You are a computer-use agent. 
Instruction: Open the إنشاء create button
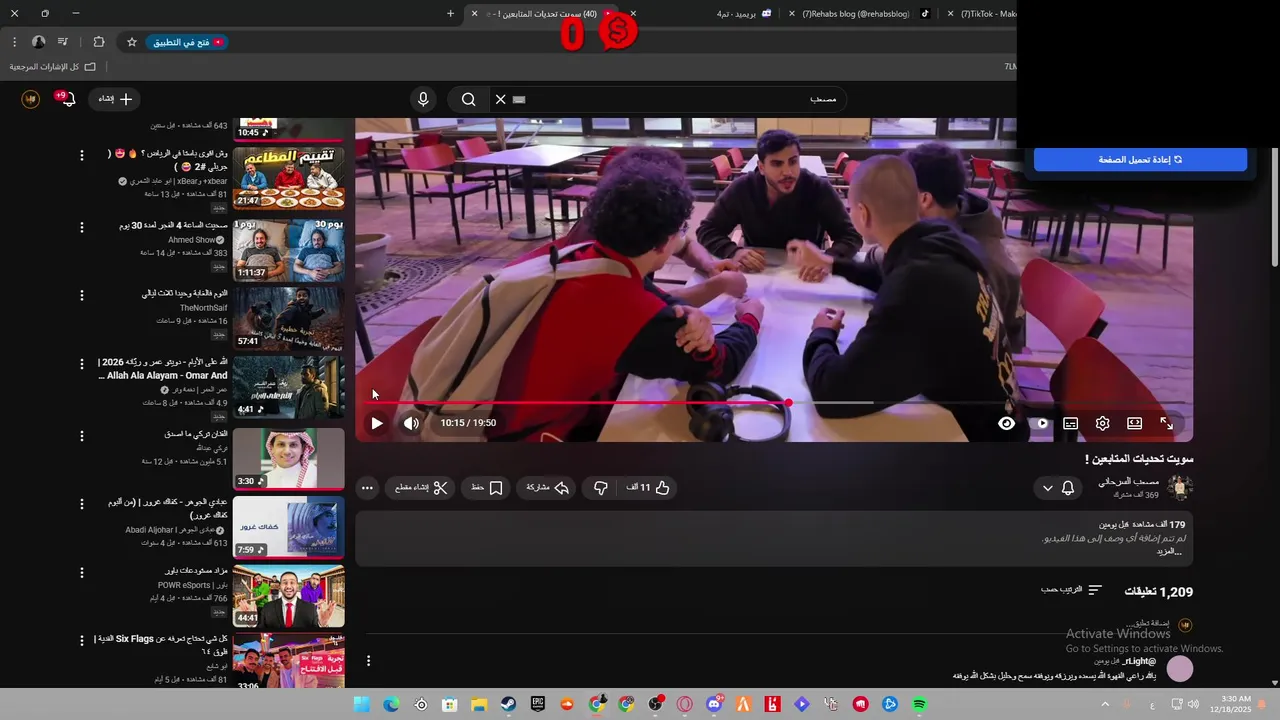point(115,99)
